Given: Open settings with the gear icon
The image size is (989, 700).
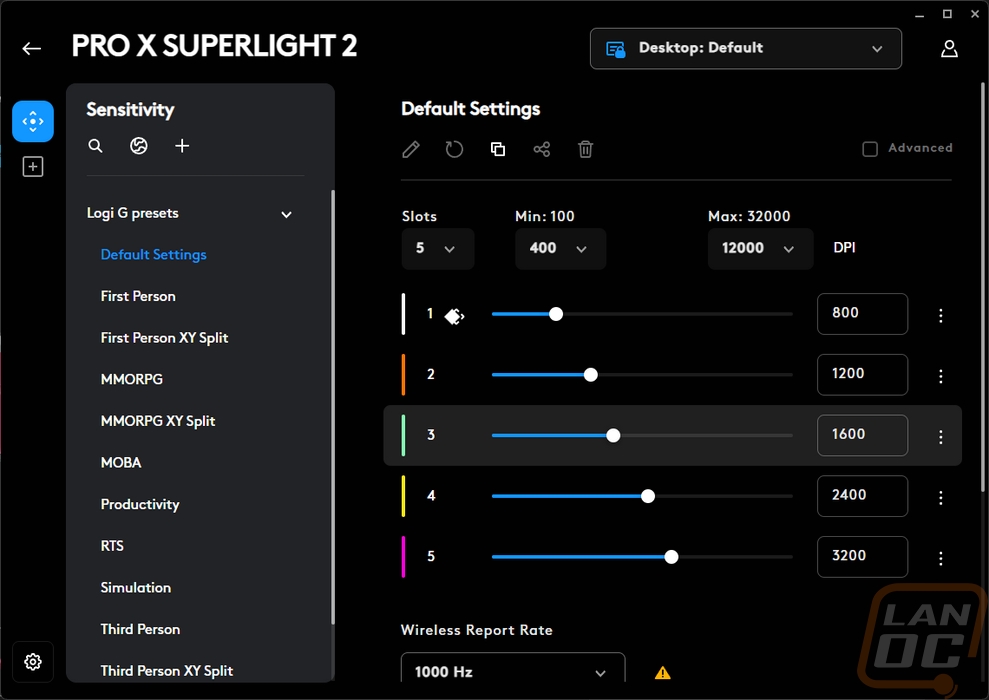Looking at the screenshot, I should tap(33, 662).
